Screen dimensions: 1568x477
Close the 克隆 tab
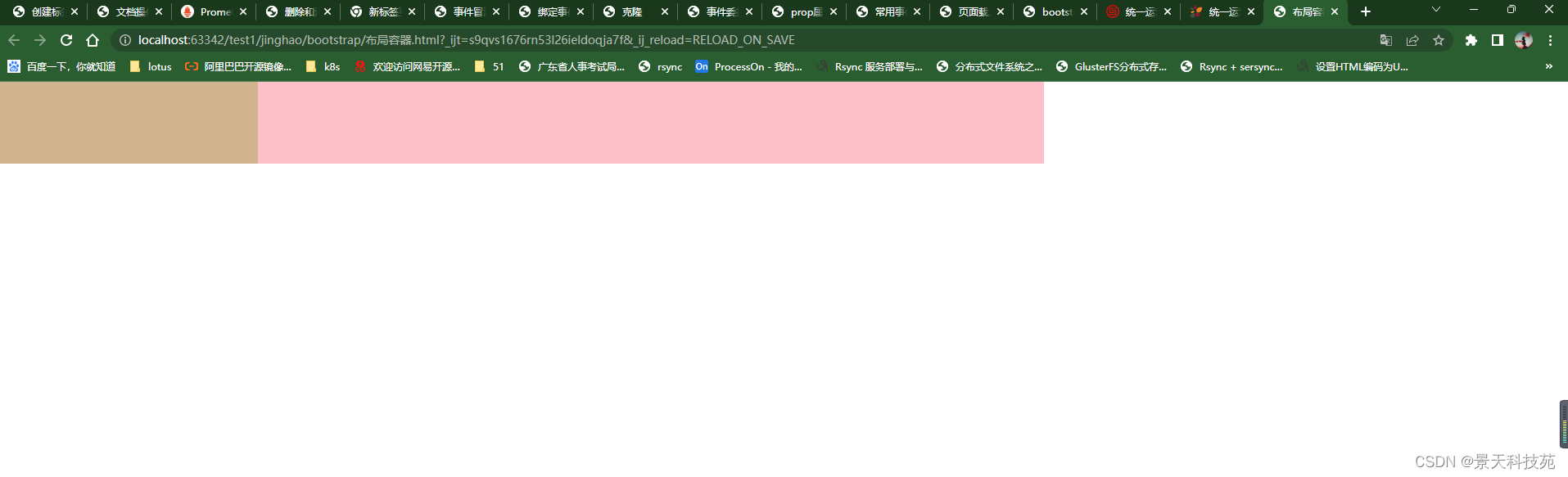tap(665, 11)
